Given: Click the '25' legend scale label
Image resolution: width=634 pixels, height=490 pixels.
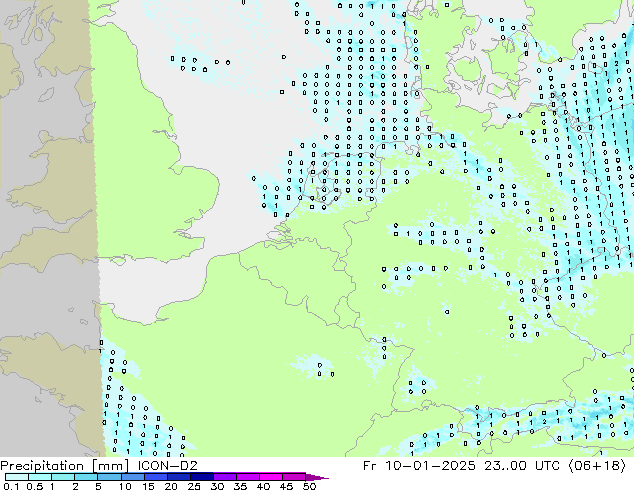Looking at the screenshot, I should click(x=194, y=486).
